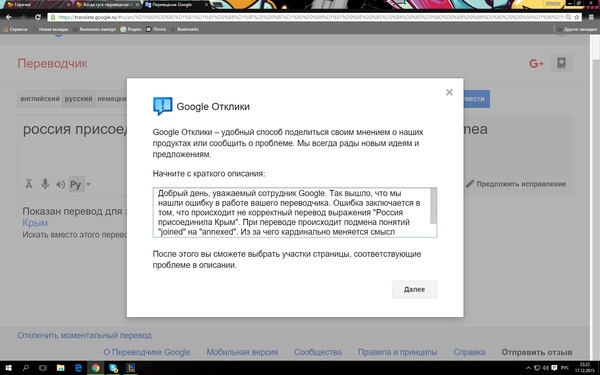The height and width of the screenshot is (375, 600).
Task: Launch Microsoft Edge from taskbar
Action: (x=78, y=368)
